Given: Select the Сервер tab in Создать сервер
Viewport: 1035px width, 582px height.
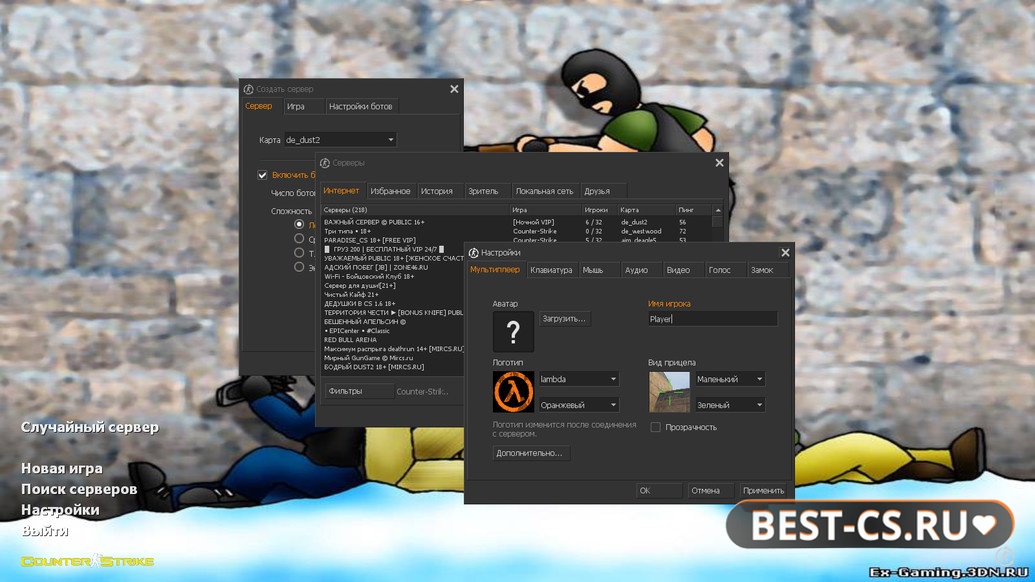Looking at the screenshot, I should pyautogui.click(x=259, y=106).
